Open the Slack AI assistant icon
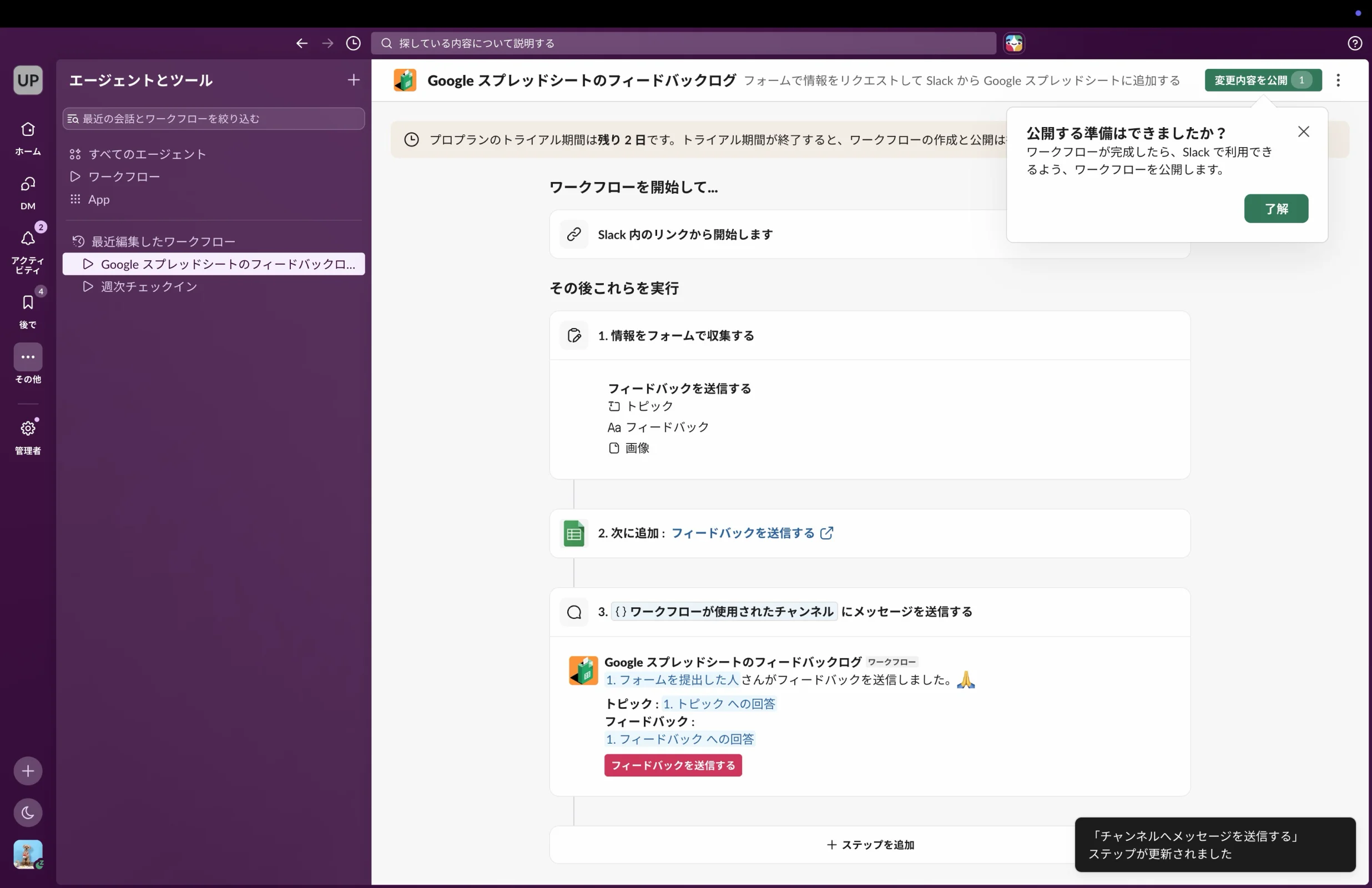The image size is (1372, 888). pos(1014,43)
